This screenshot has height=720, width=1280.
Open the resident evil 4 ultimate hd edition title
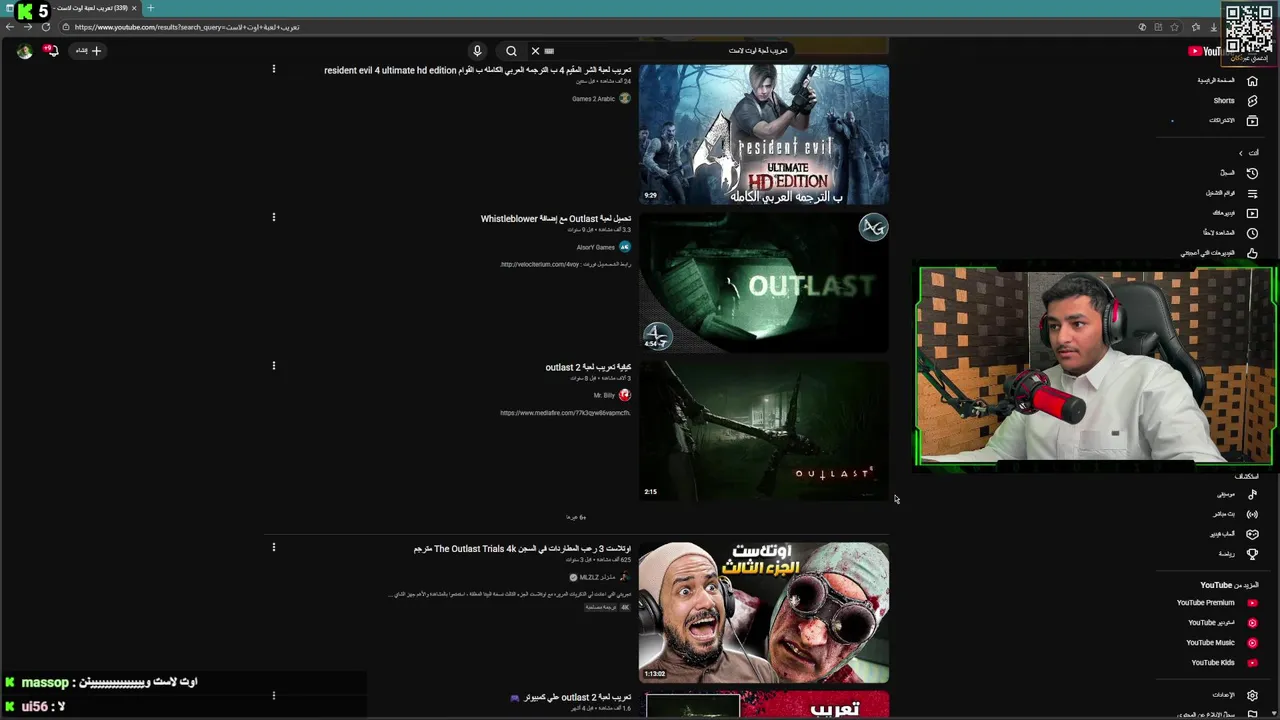pos(478,70)
